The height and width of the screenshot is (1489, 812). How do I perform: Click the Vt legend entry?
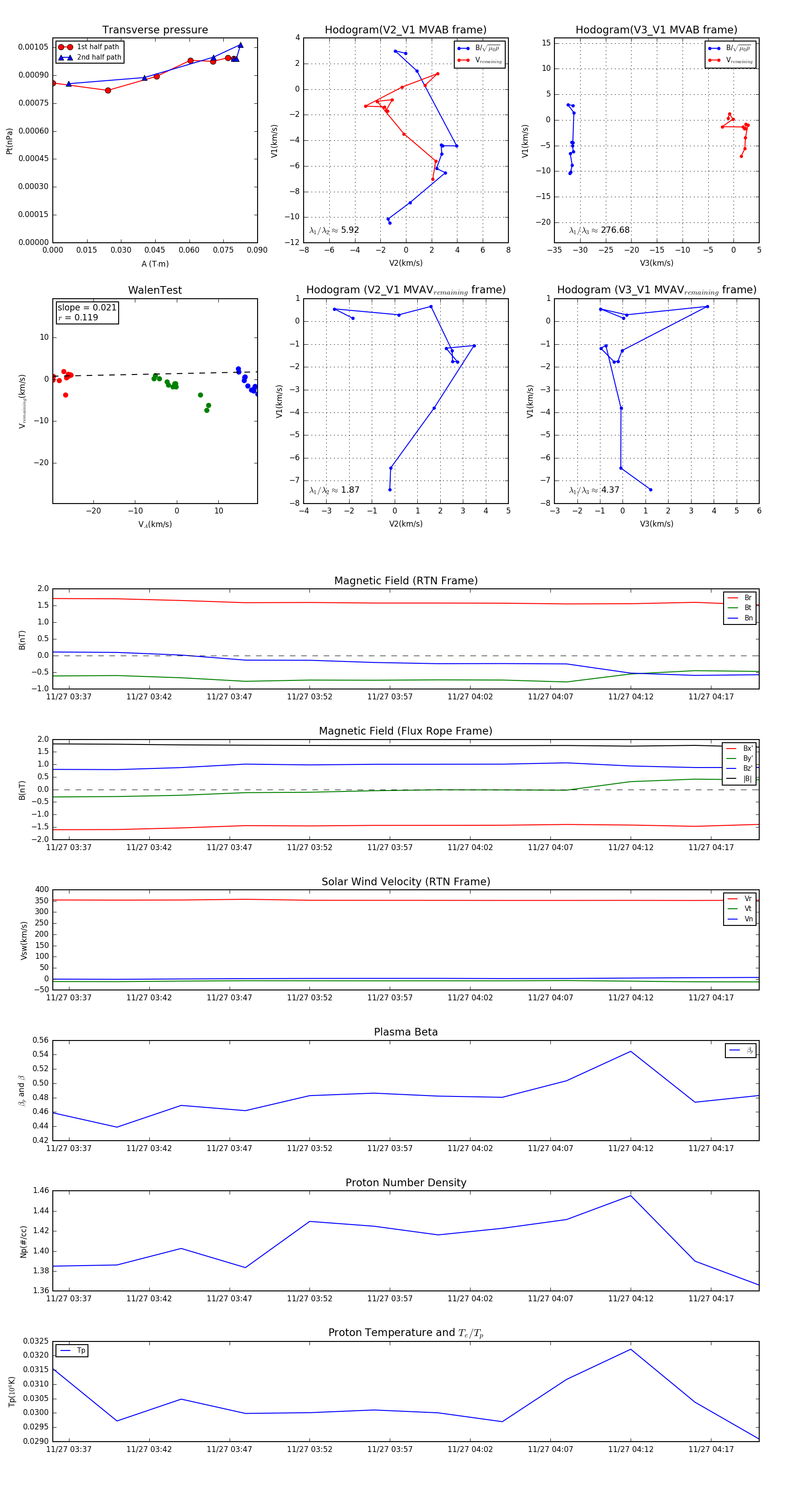point(740,909)
